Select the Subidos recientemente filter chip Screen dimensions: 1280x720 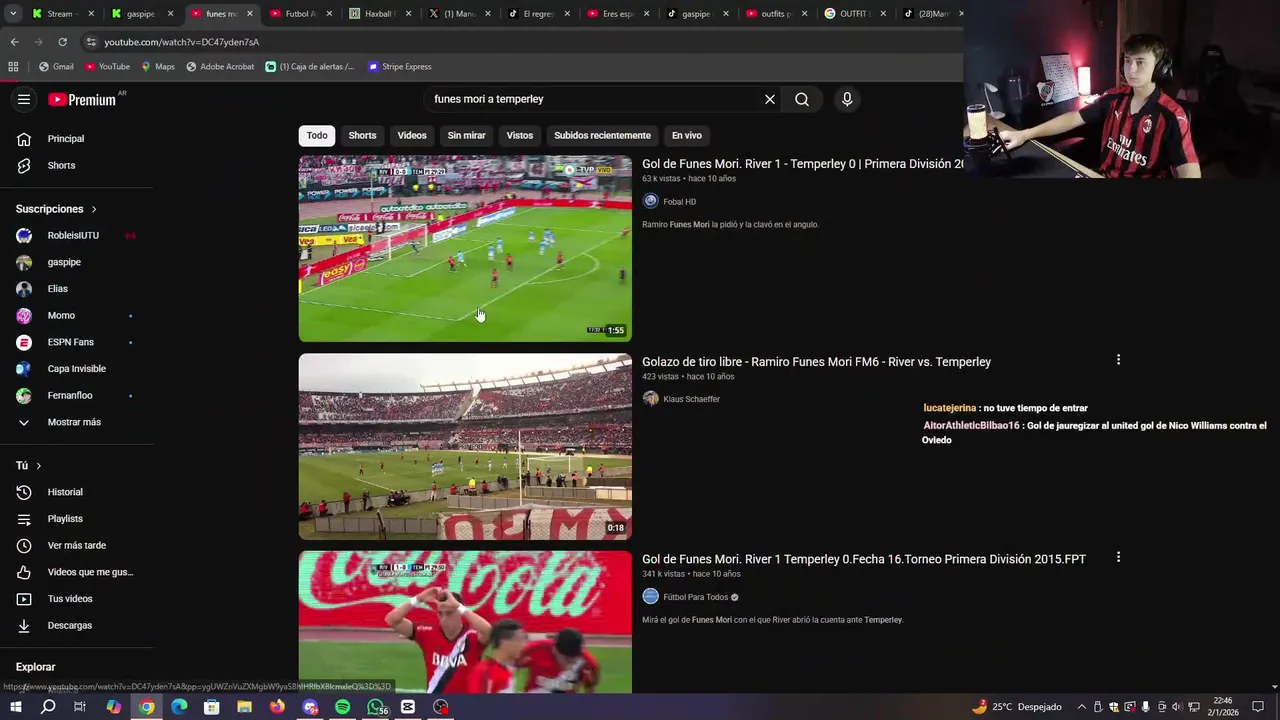click(602, 135)
